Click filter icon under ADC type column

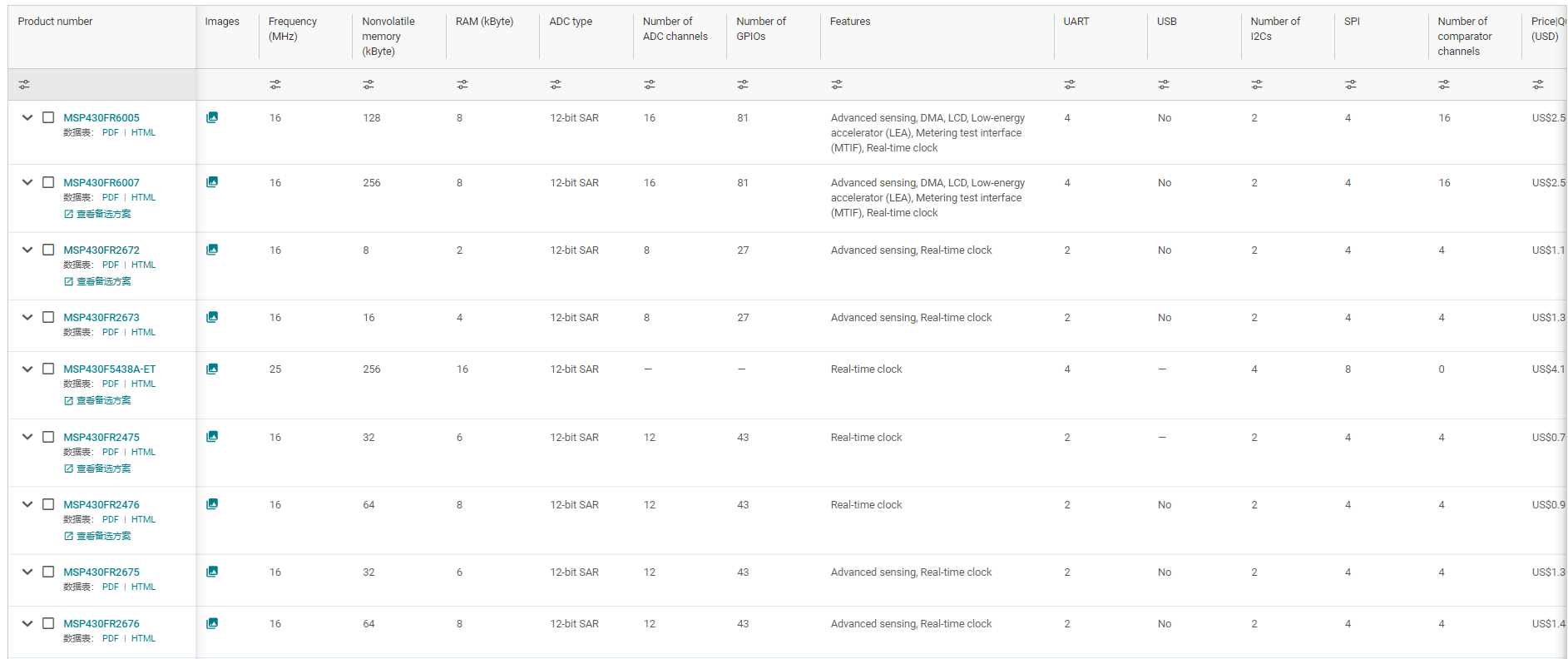tap(556, 85)
